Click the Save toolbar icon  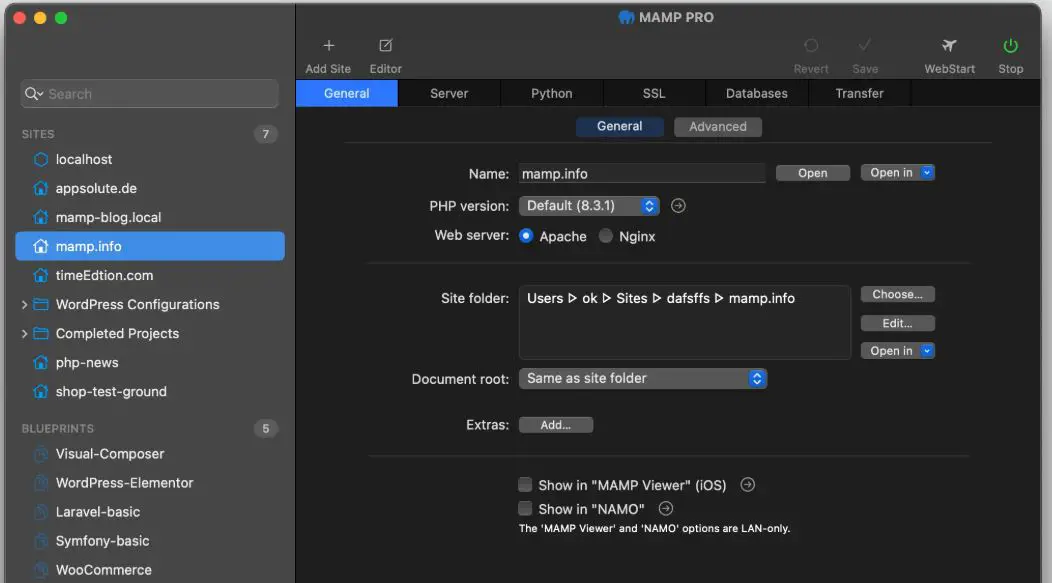[x=865, y=45]
